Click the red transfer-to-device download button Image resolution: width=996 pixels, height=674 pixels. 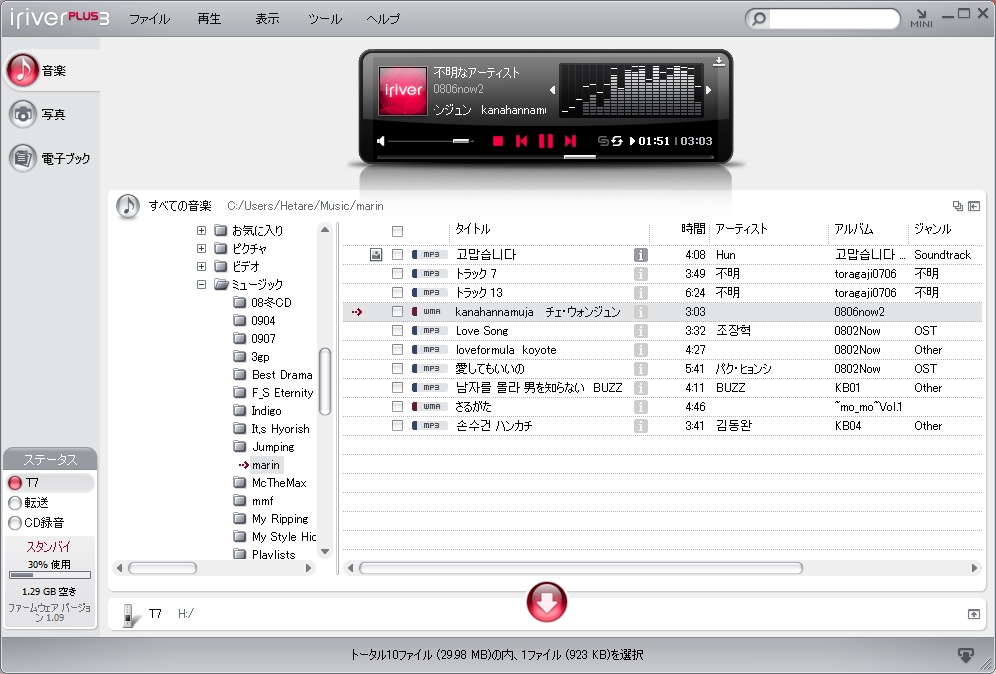(x=546, y=602)
